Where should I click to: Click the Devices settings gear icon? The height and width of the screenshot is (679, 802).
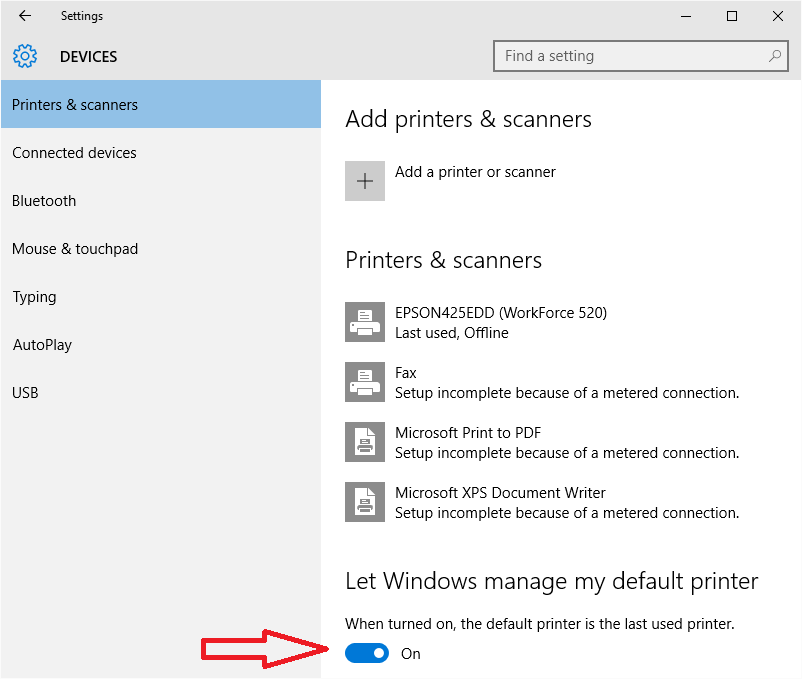point(25,56)
